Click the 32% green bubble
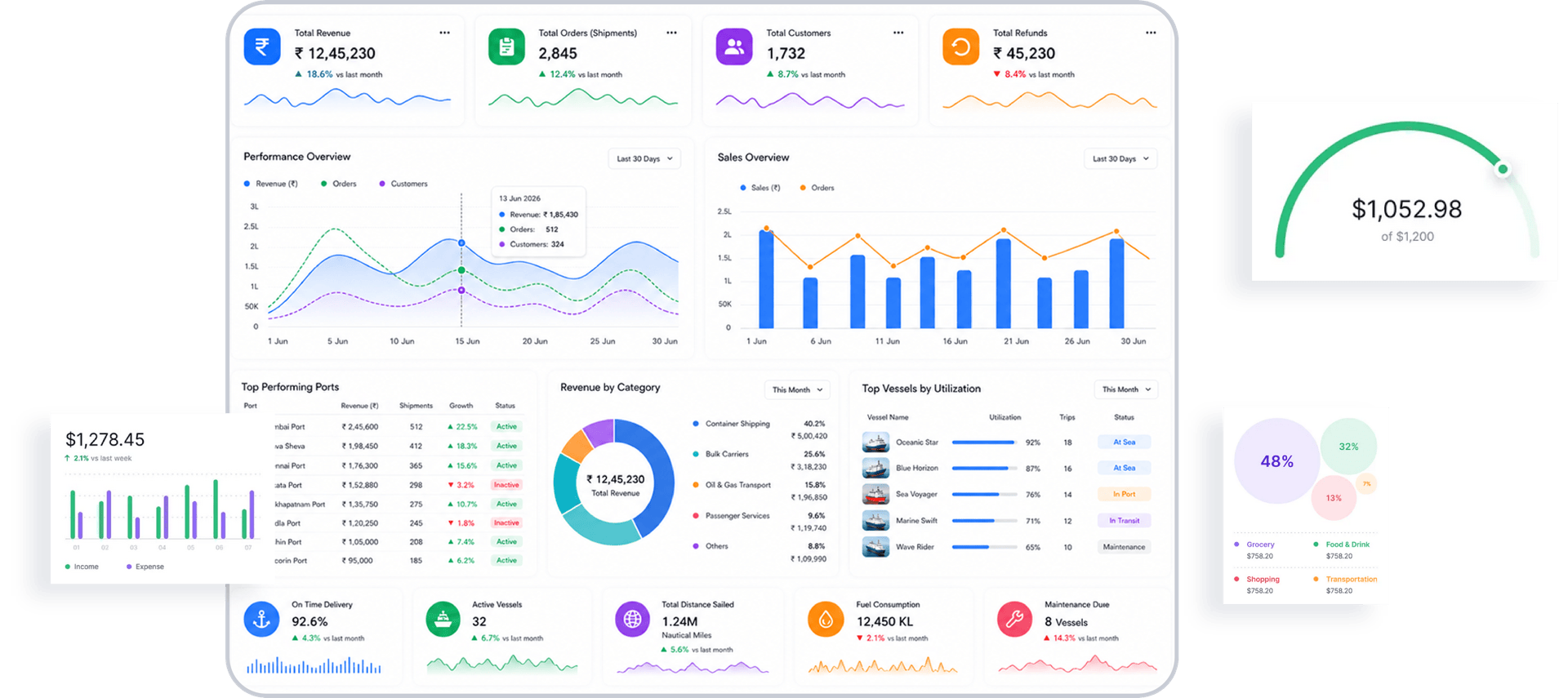 click(x=1348, y=447)
